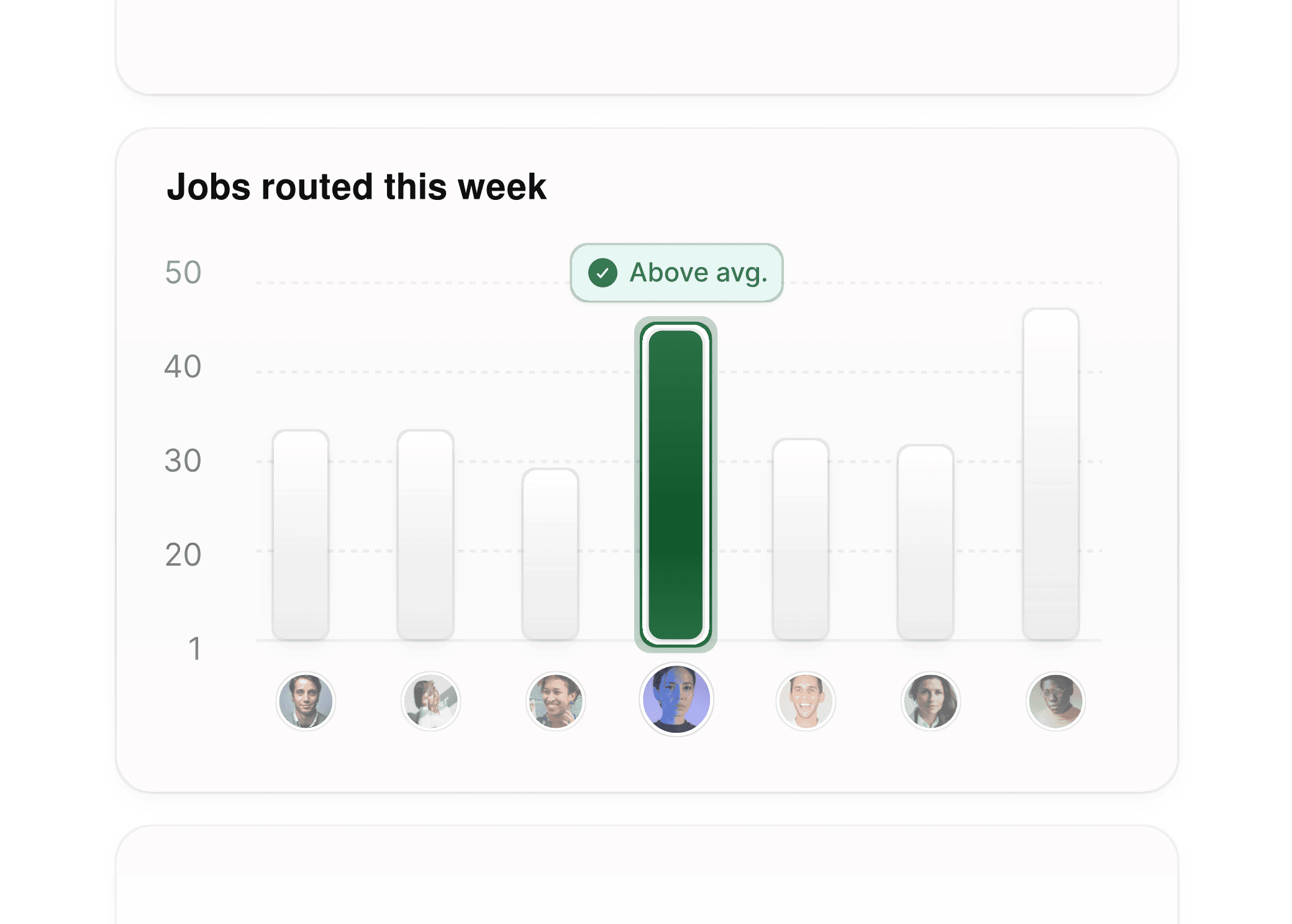Screen dimensions: 1292x924
Task: Open the last teammate's avatar on the right
Action: (1055, 700)
